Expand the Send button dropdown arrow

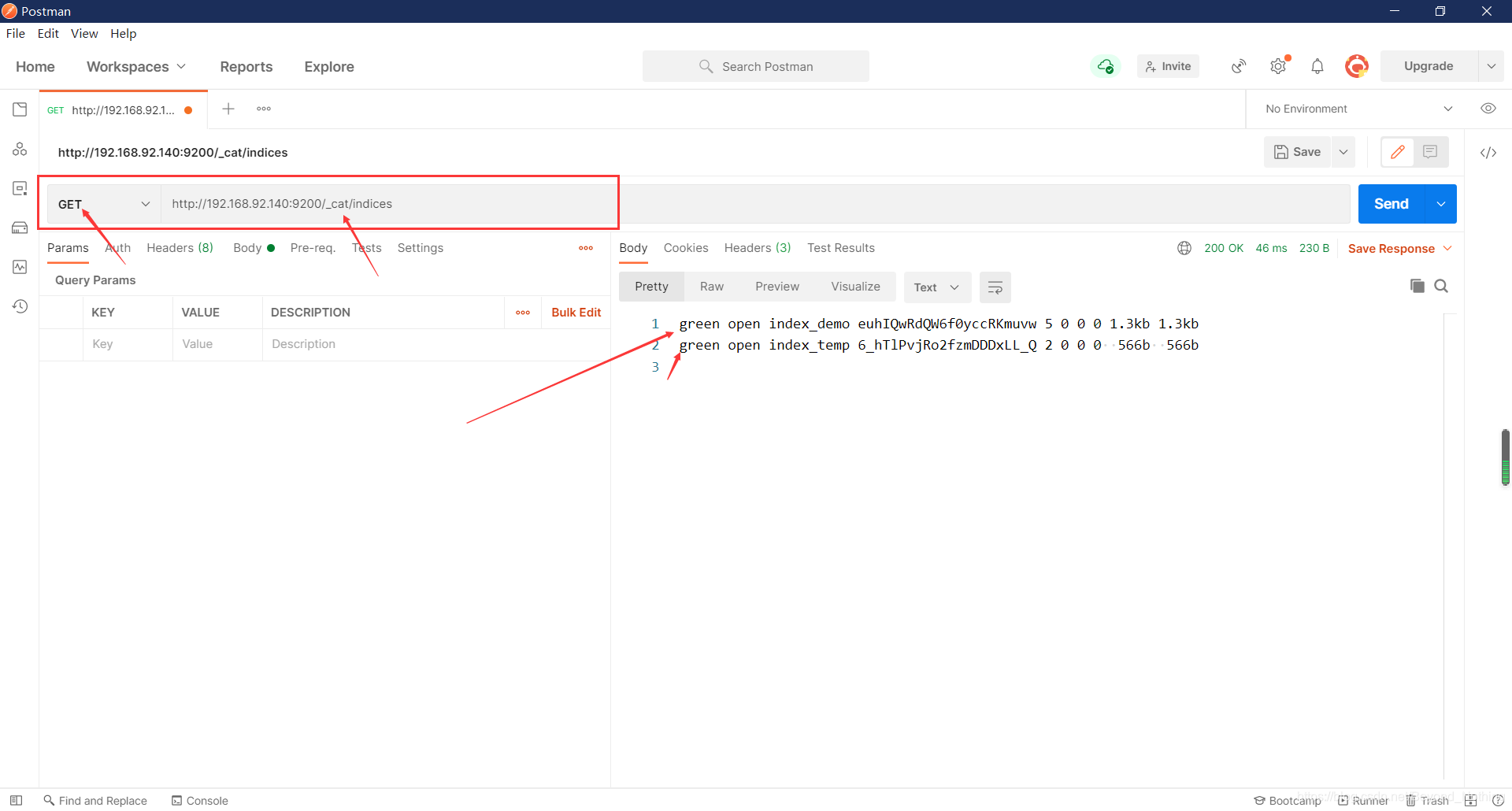pos(1441,204)
